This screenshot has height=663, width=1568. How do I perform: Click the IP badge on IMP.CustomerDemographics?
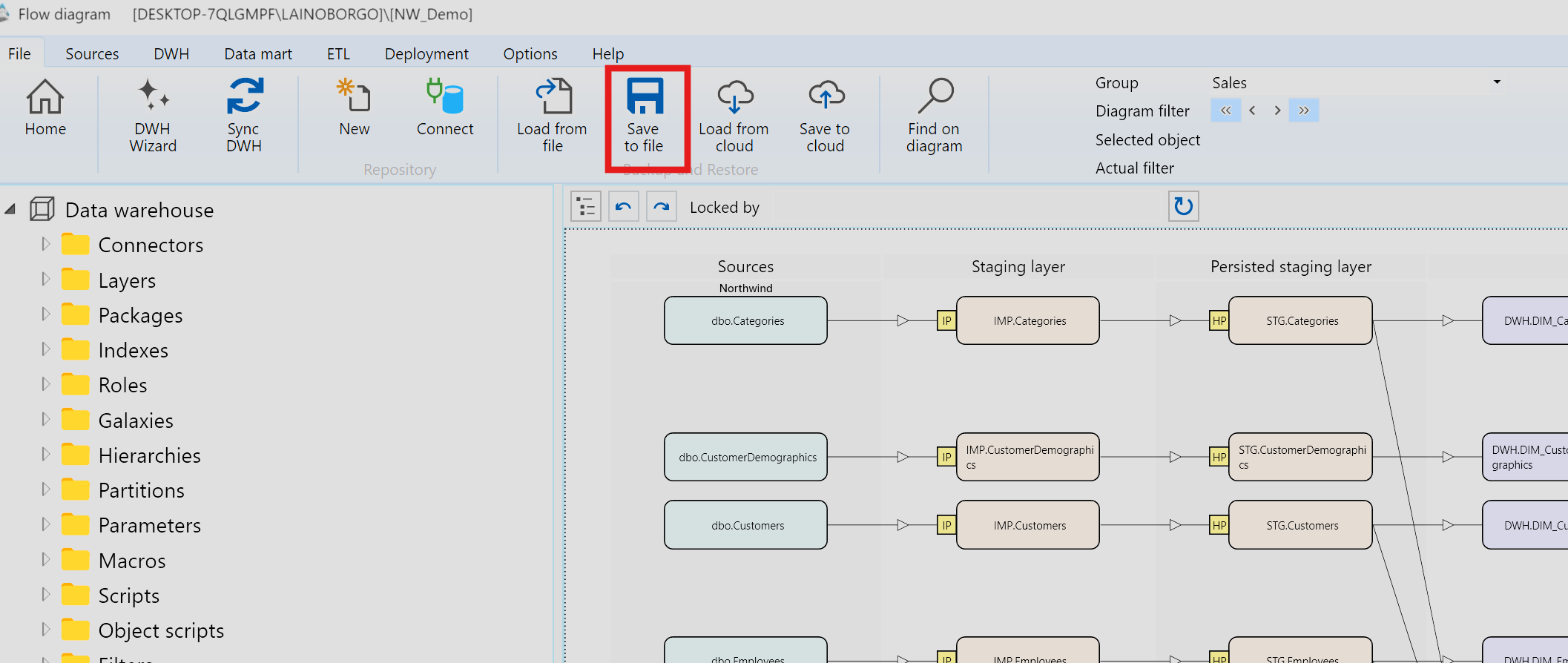coord(946,457)
